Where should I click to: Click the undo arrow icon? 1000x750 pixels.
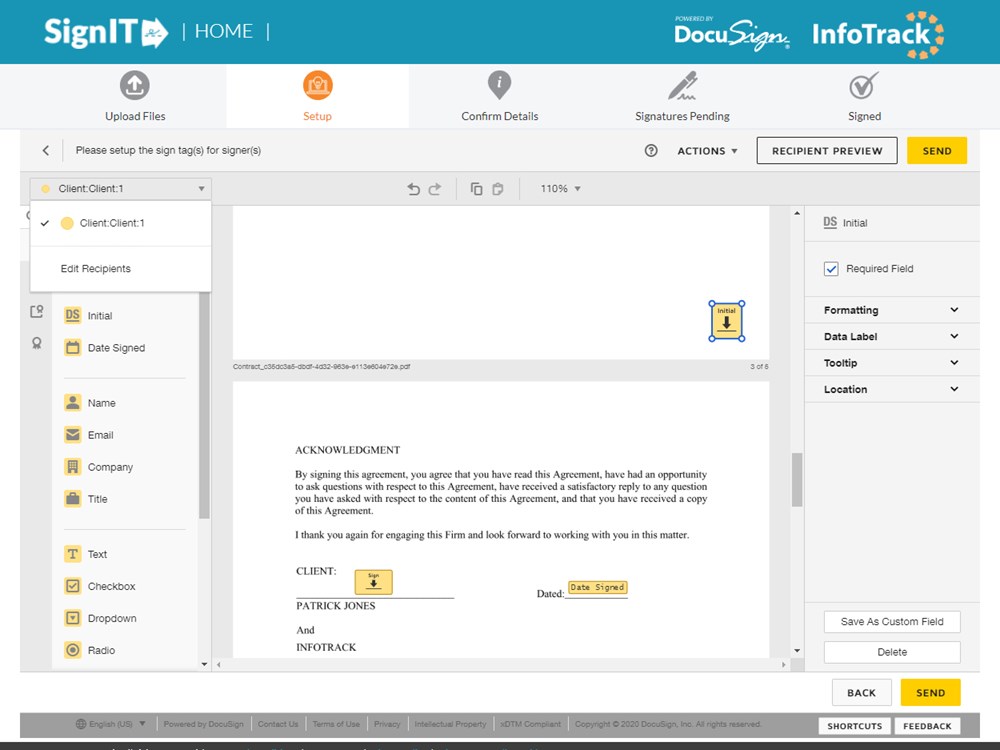414,189
